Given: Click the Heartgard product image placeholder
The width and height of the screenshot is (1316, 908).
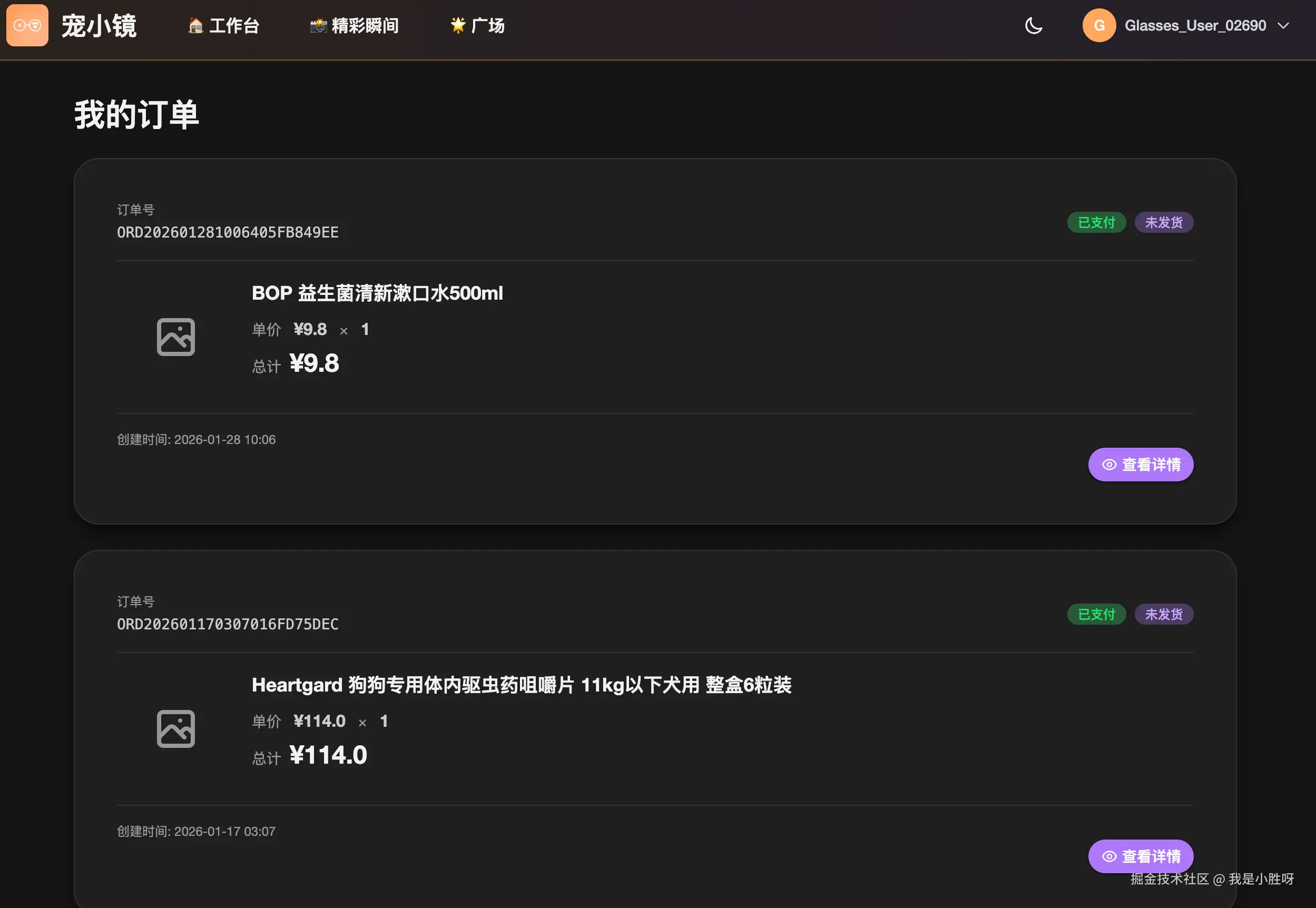Looking at the screenshot, I should (176, 729).
